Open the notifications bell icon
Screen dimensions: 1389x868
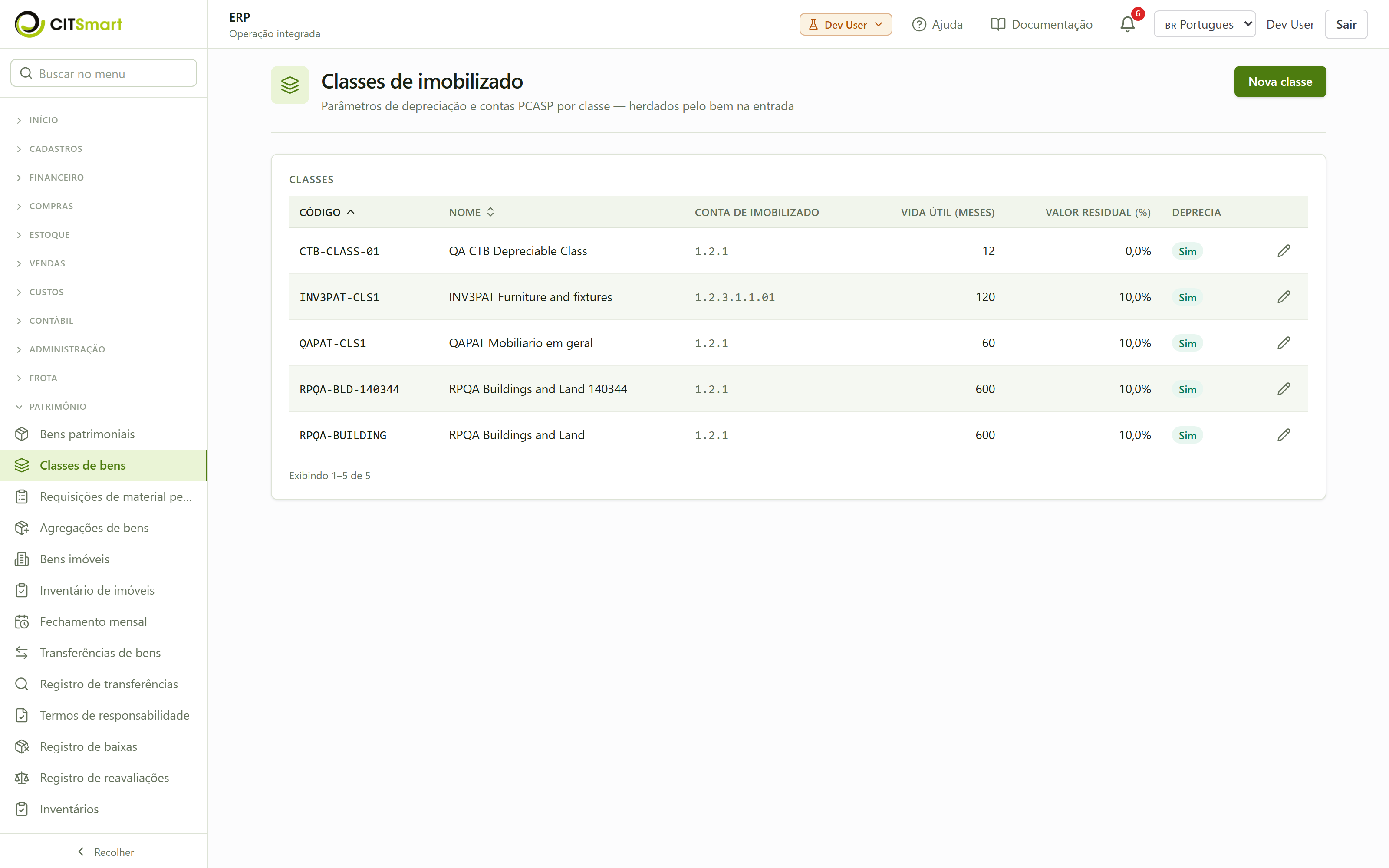click(1127, 24)
